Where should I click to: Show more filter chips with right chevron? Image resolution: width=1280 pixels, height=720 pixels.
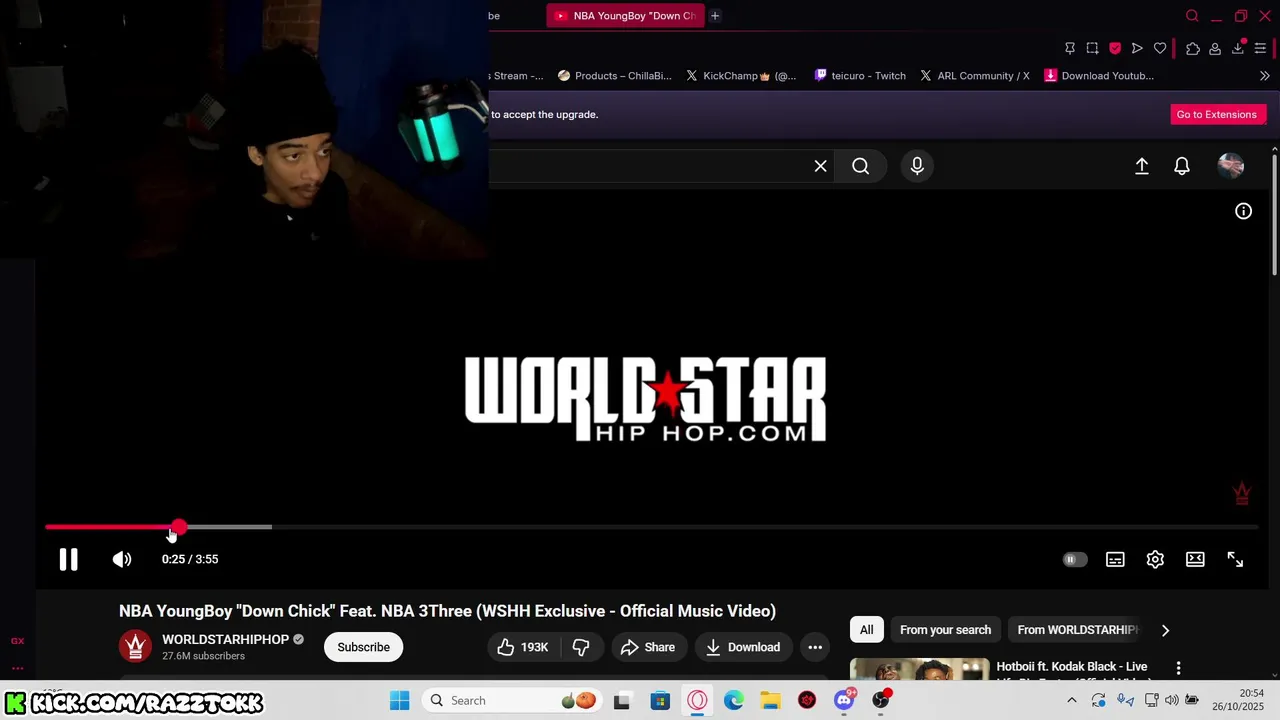point(1165,630)
